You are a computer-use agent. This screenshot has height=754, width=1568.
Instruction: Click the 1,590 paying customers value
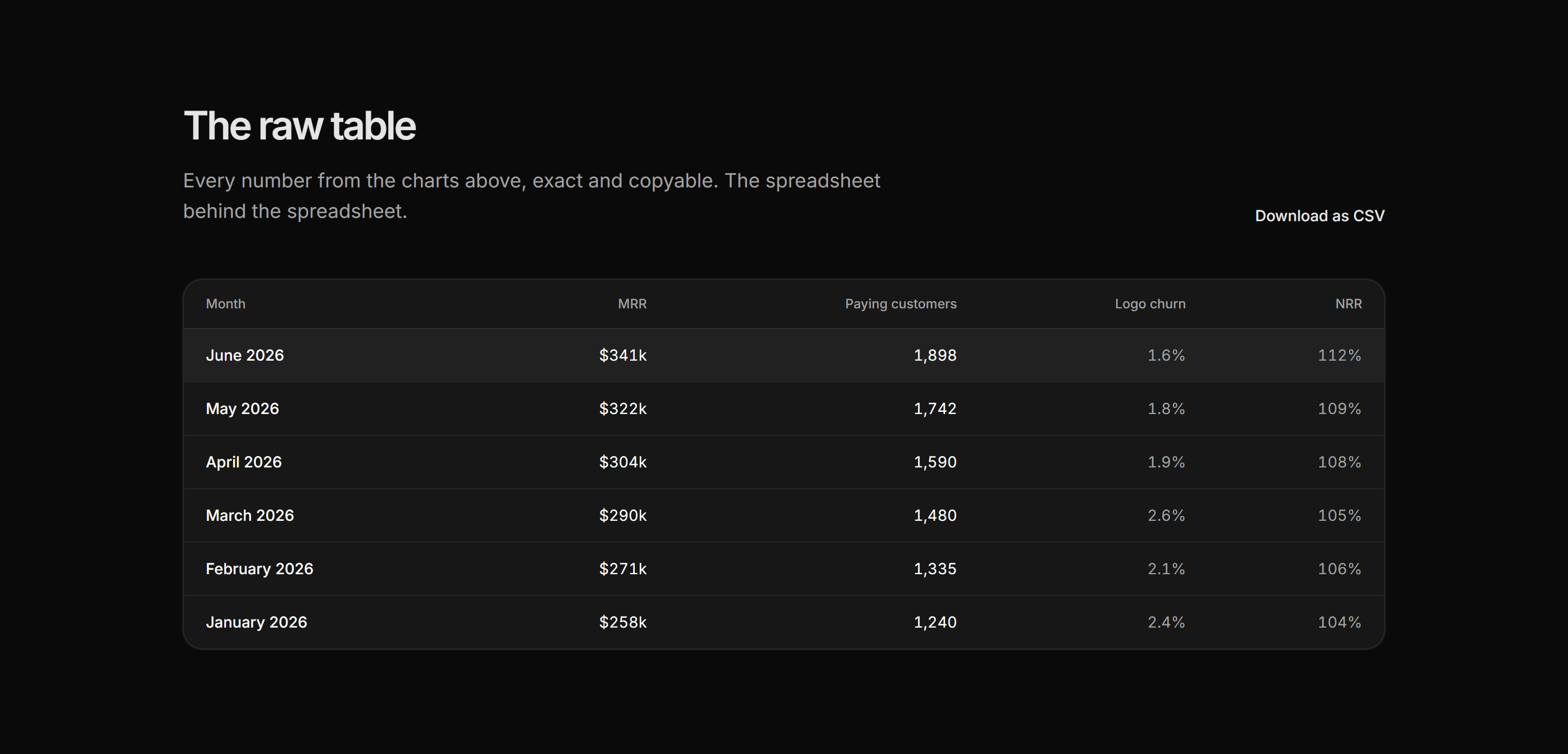tap(935, 461)
